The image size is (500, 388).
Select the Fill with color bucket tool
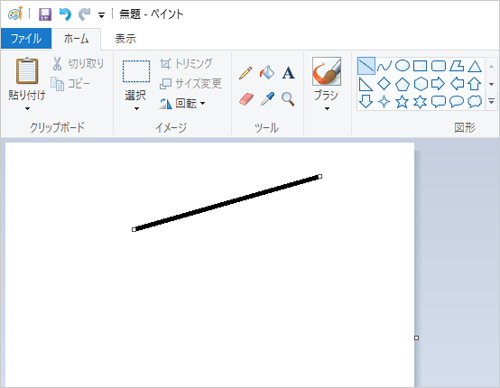pos(267,72)
